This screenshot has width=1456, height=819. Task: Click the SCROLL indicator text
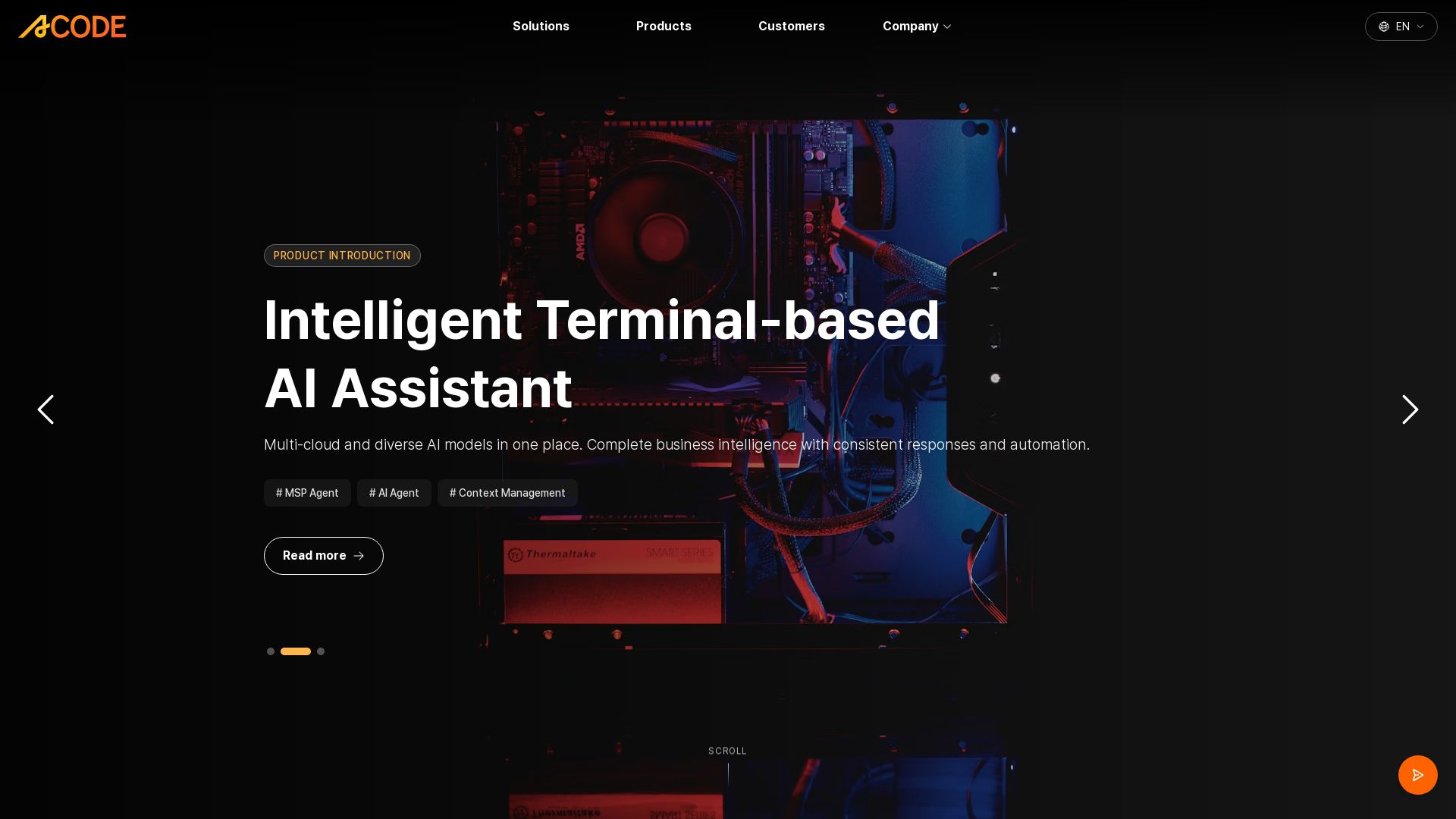727,751
